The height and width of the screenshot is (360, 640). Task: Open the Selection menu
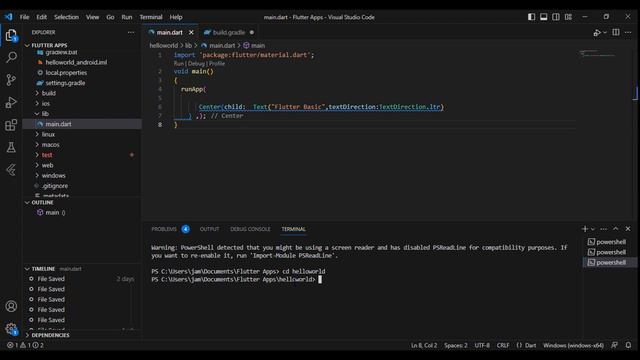67,17
